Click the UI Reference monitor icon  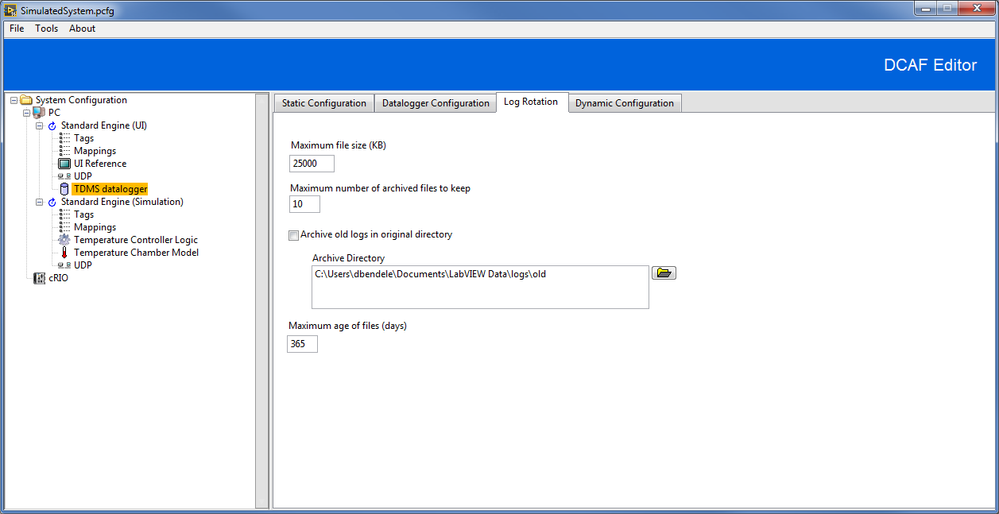pyautogui.click(x=64, y=164)
